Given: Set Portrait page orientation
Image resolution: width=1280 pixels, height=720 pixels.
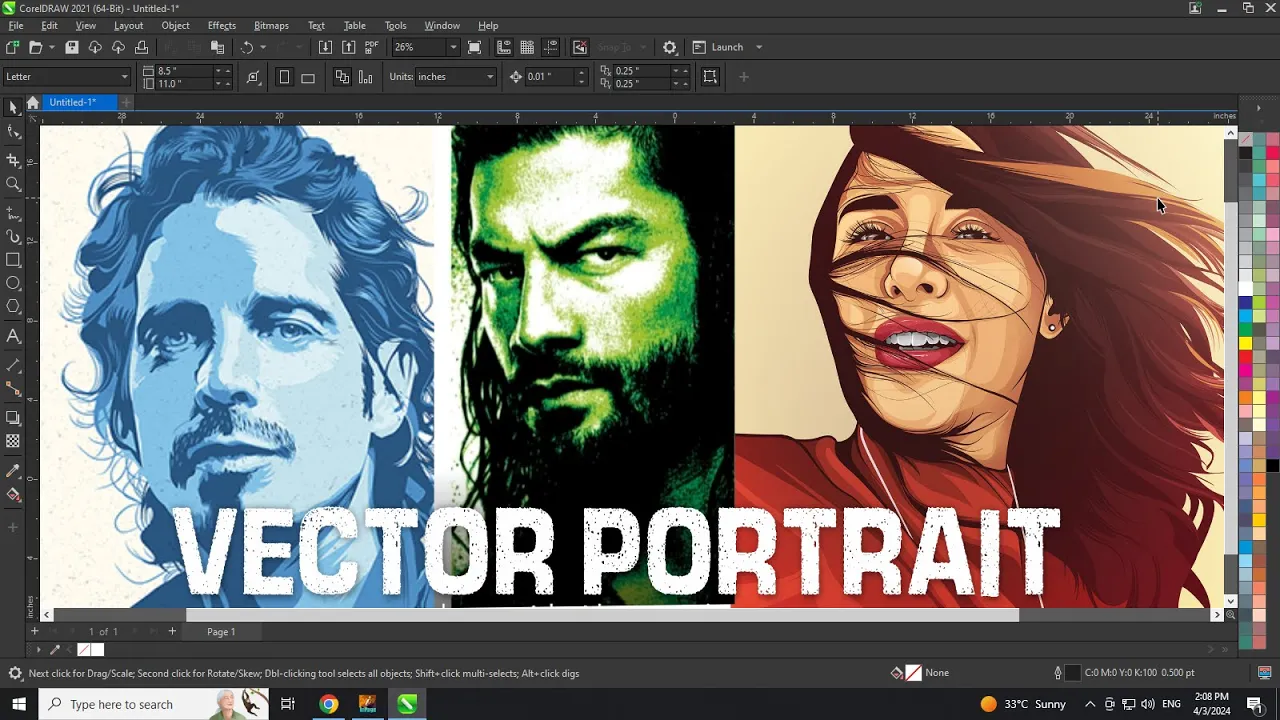Looking at the screenshot, I should (x=284, y=77).
